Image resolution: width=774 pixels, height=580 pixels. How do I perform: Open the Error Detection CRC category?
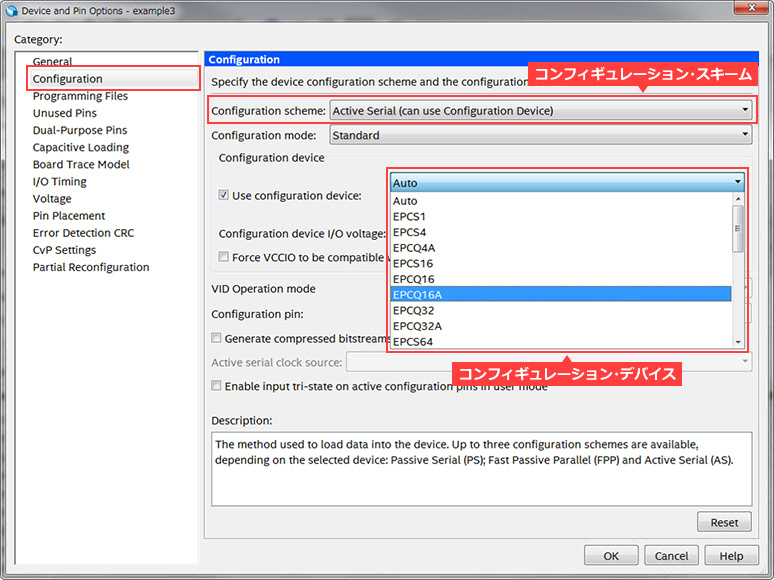pos(83,233)
